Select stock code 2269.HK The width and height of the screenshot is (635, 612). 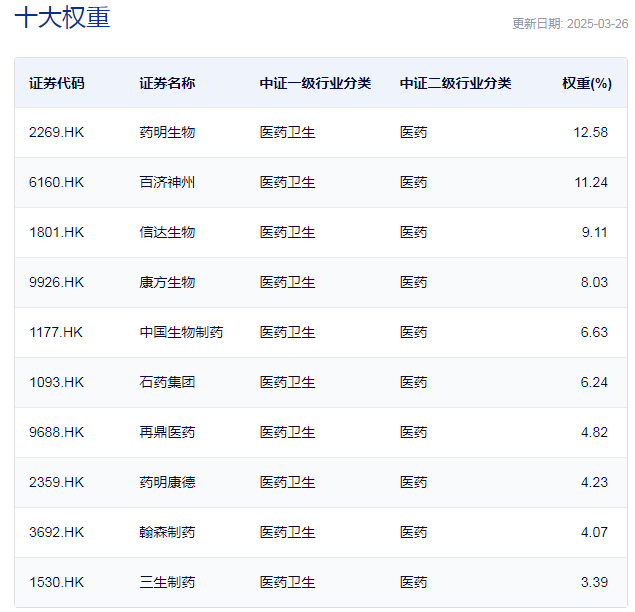56,132
